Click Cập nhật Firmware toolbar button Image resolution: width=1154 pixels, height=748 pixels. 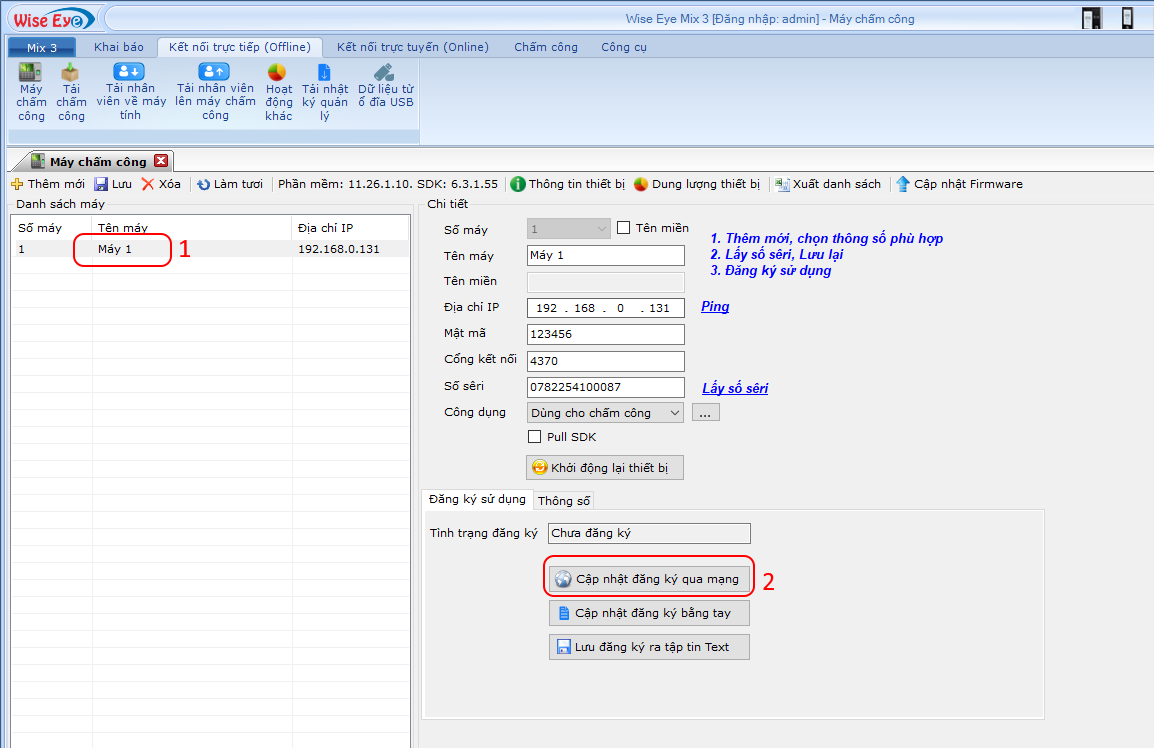[959, 184]
